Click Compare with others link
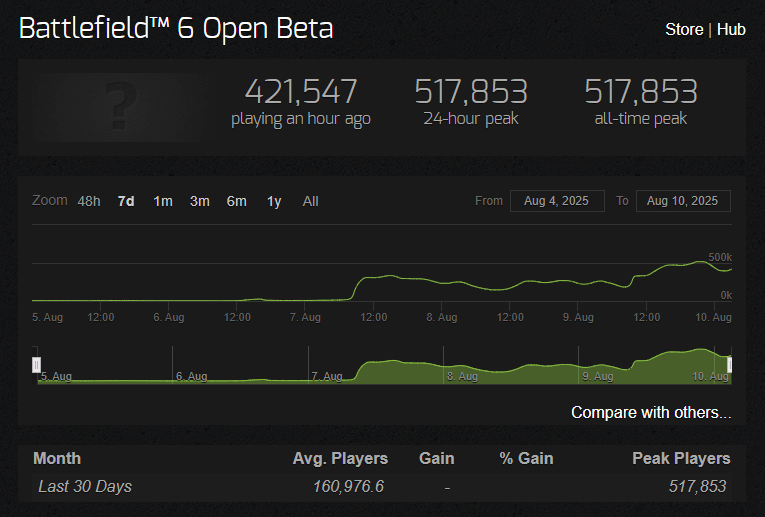The width and height of the screenshot is (765, 517). pos(651,413)
